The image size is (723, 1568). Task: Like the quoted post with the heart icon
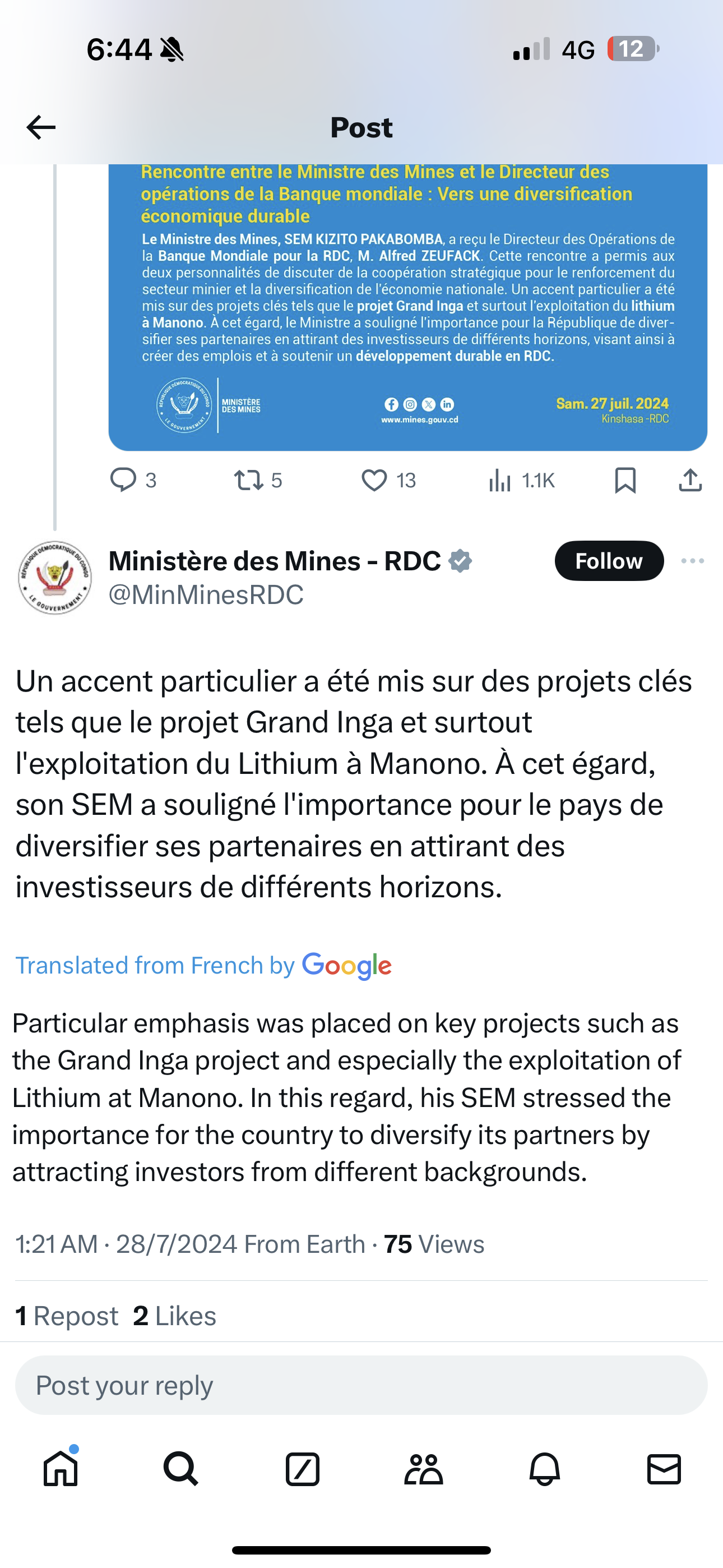point(374,480)
